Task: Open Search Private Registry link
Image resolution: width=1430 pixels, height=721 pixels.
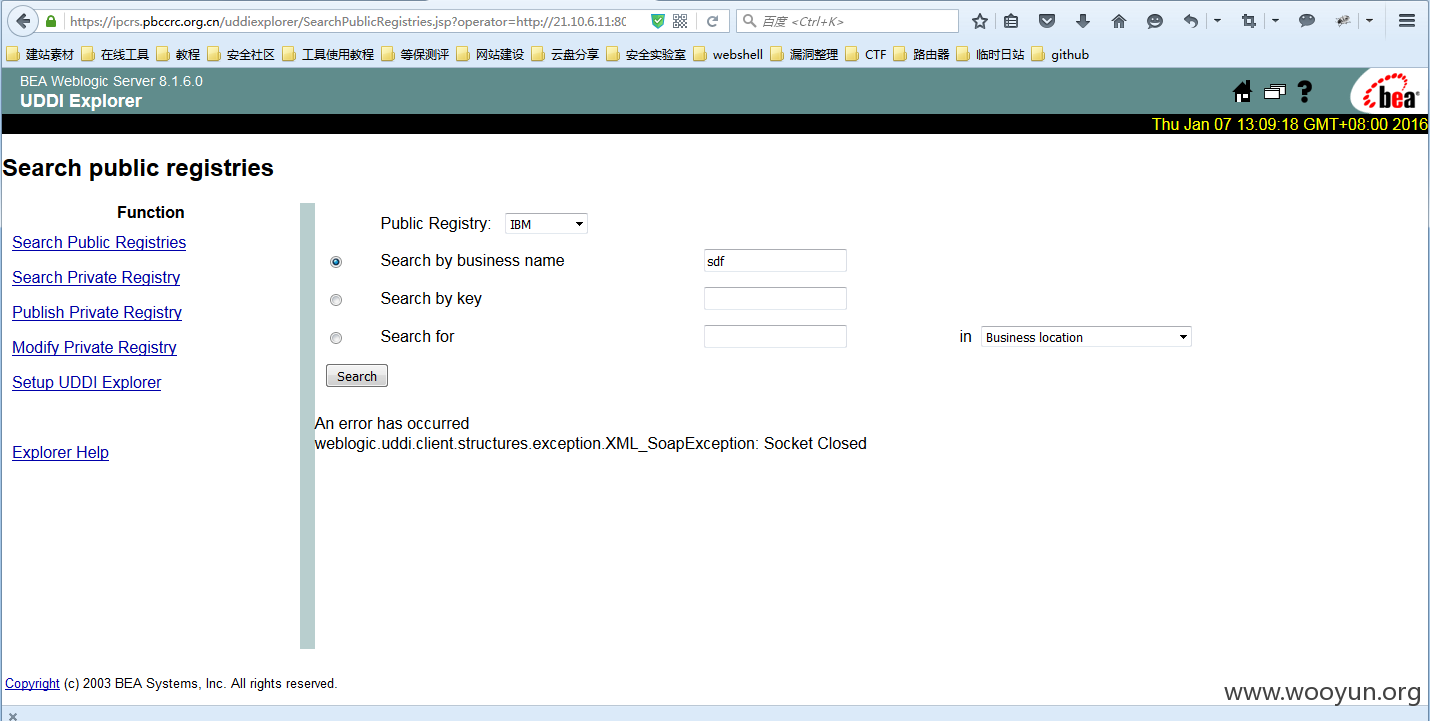Action: pyautogui.click(x=96, y=278)
